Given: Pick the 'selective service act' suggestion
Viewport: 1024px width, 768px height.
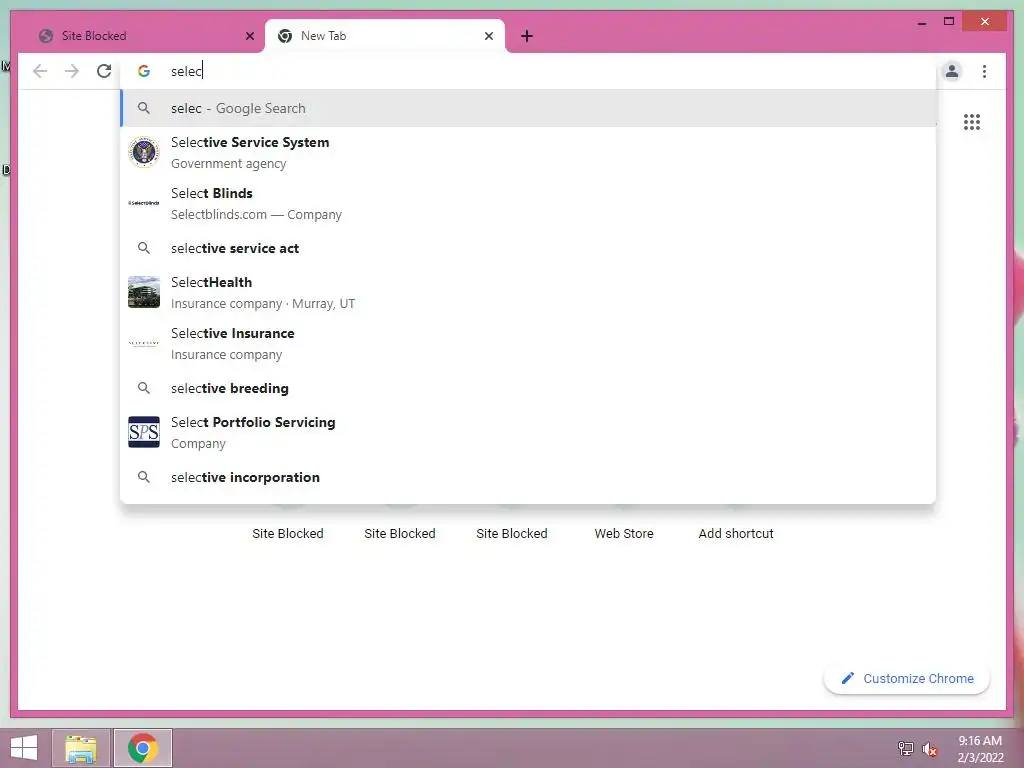Looking at the screenshot, I should [528, 248].
